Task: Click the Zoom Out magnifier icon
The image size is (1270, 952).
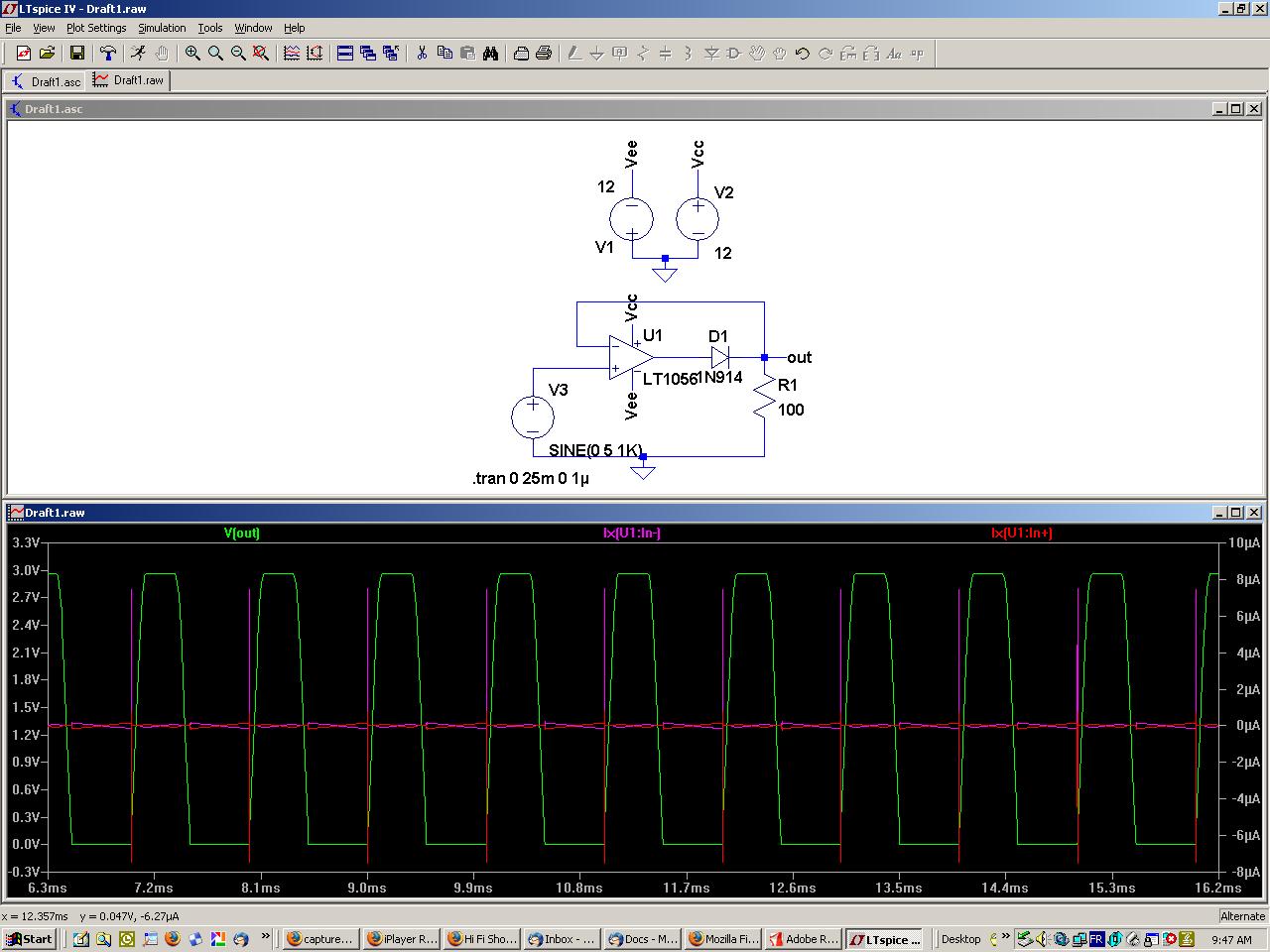Action: 238,54
